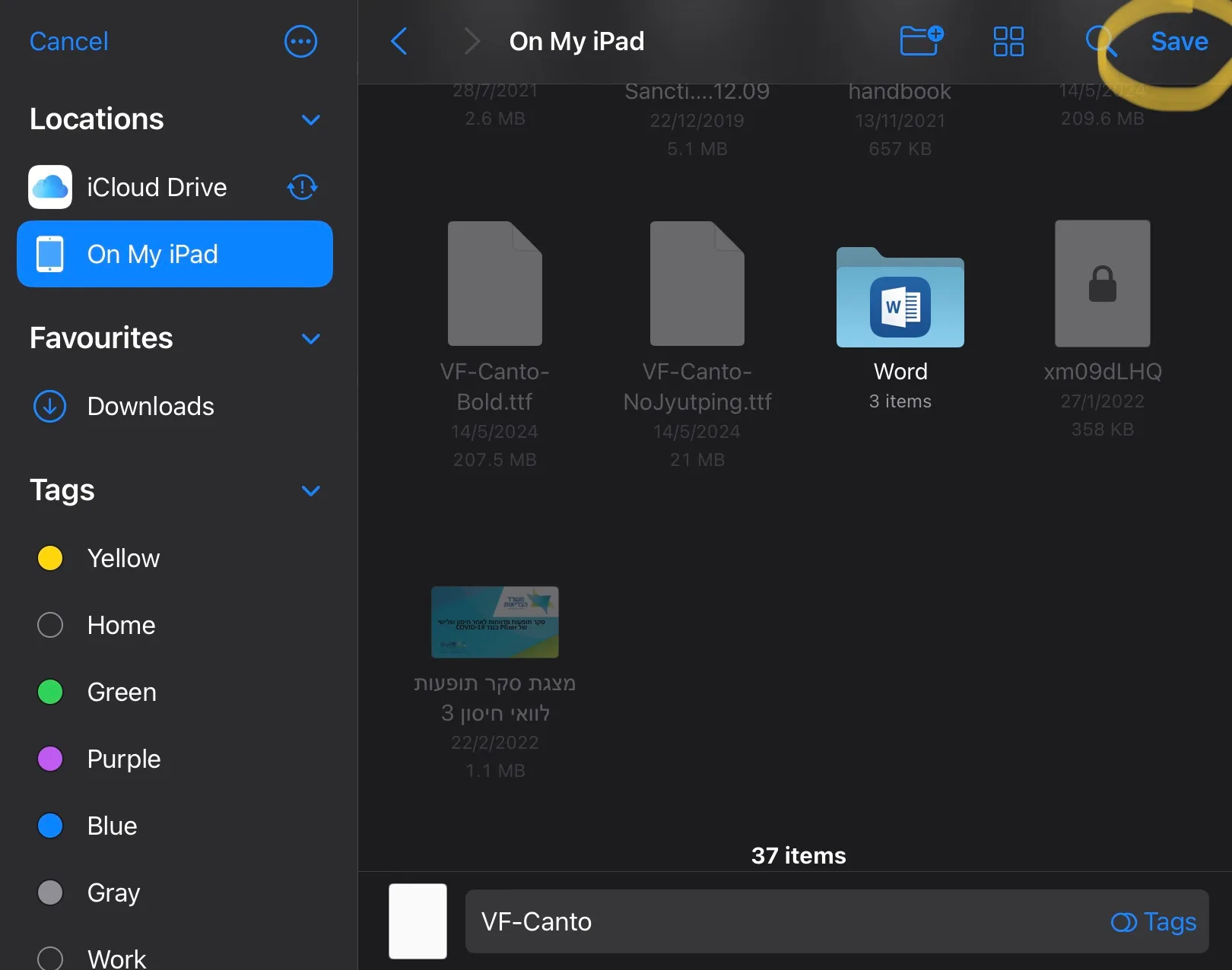Tap Save to store the file
1232x970 pixels.
(1179, 41)
